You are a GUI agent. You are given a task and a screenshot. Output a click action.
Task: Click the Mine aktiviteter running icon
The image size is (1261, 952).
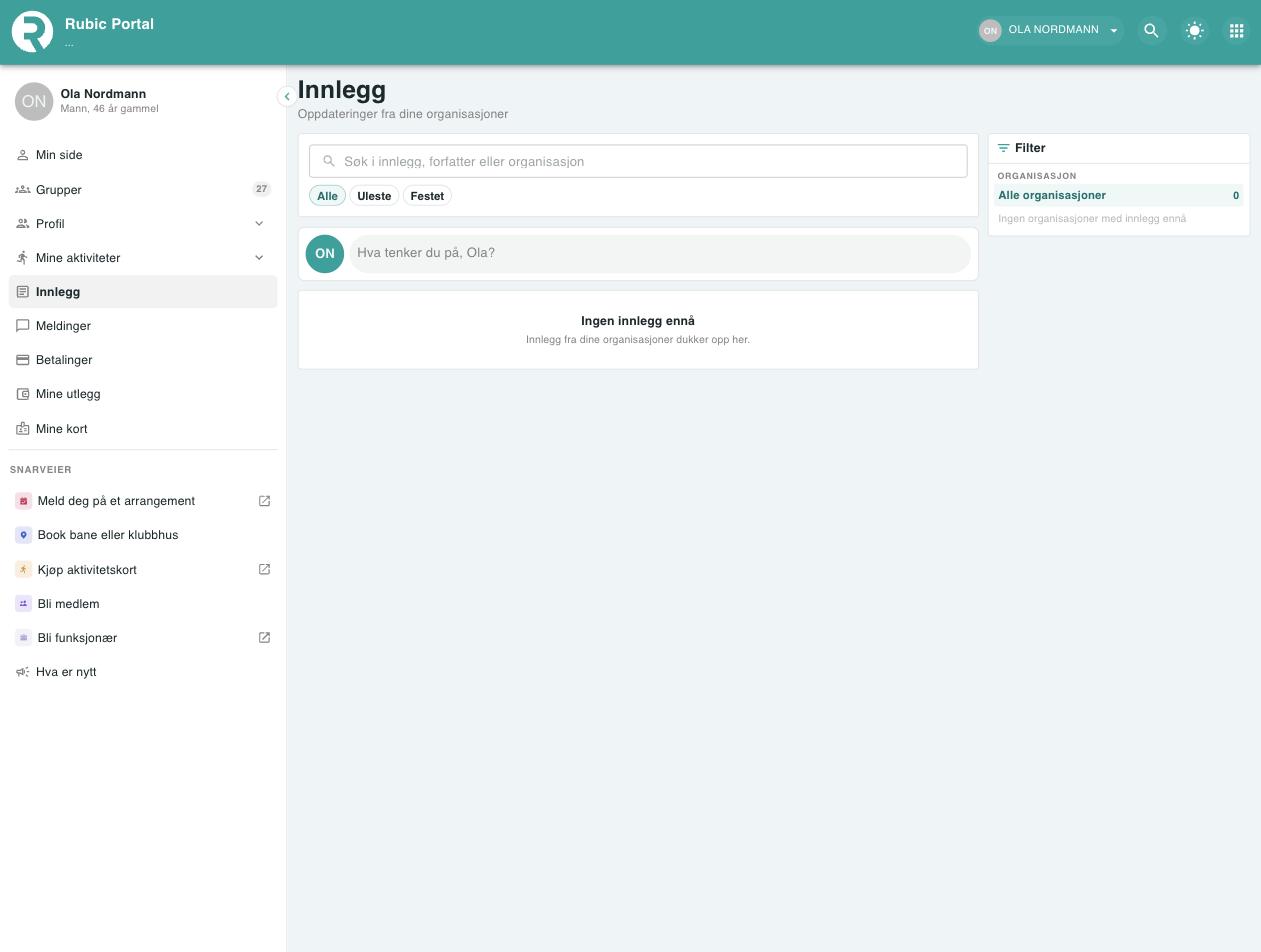tap(23, 257)
